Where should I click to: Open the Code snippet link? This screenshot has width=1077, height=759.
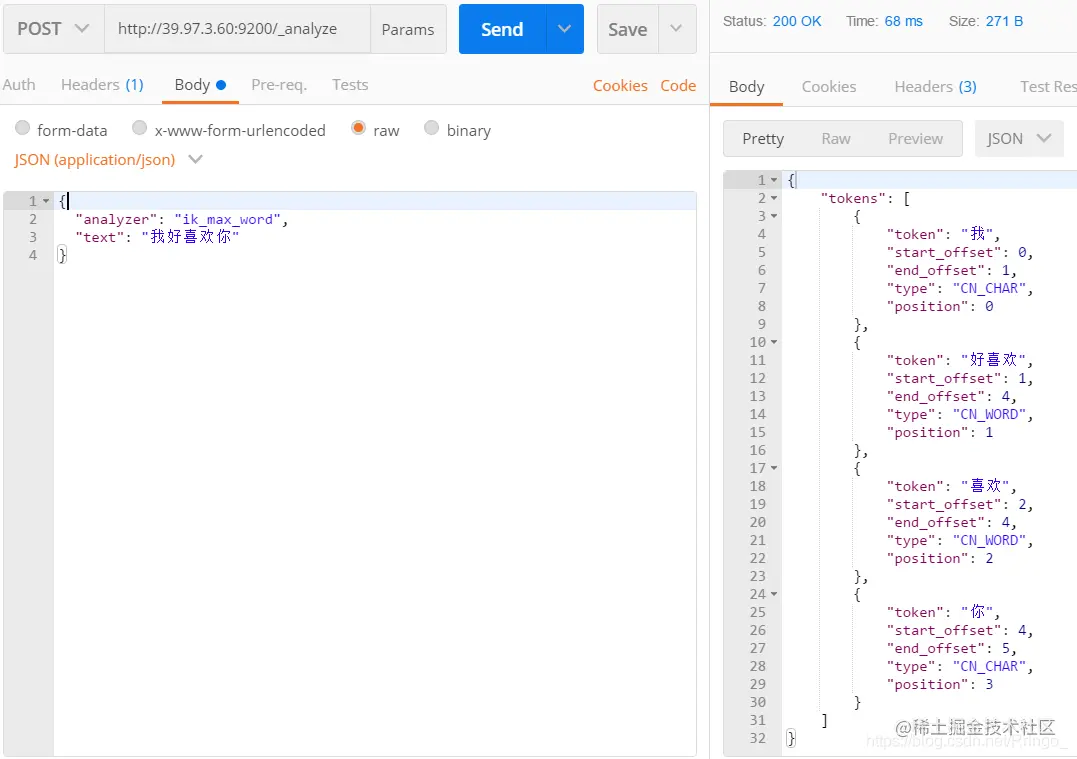coord(678,85)
